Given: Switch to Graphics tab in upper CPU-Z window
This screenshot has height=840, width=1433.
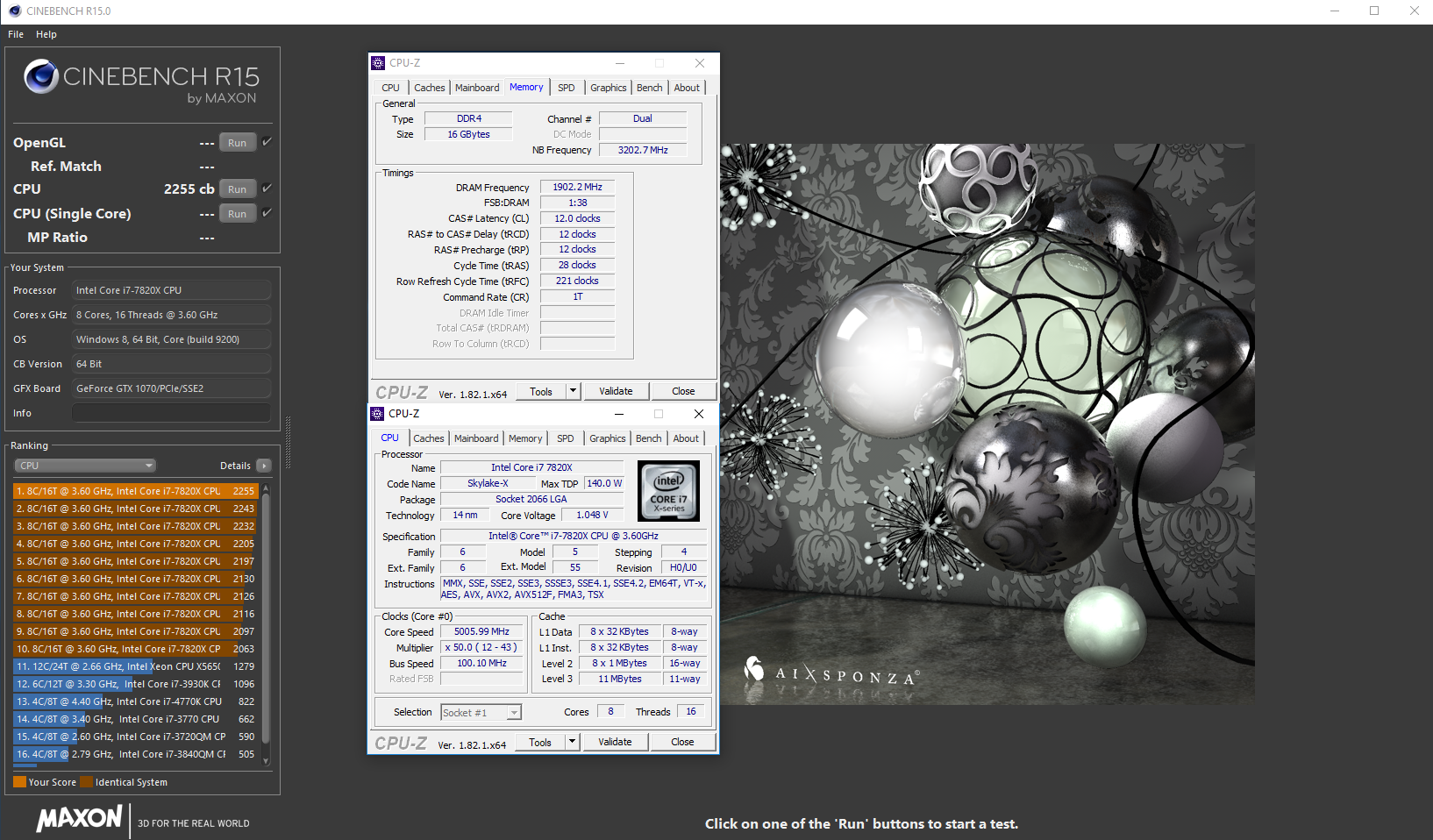Looking at the screenshot, I should tap(609, 88).
